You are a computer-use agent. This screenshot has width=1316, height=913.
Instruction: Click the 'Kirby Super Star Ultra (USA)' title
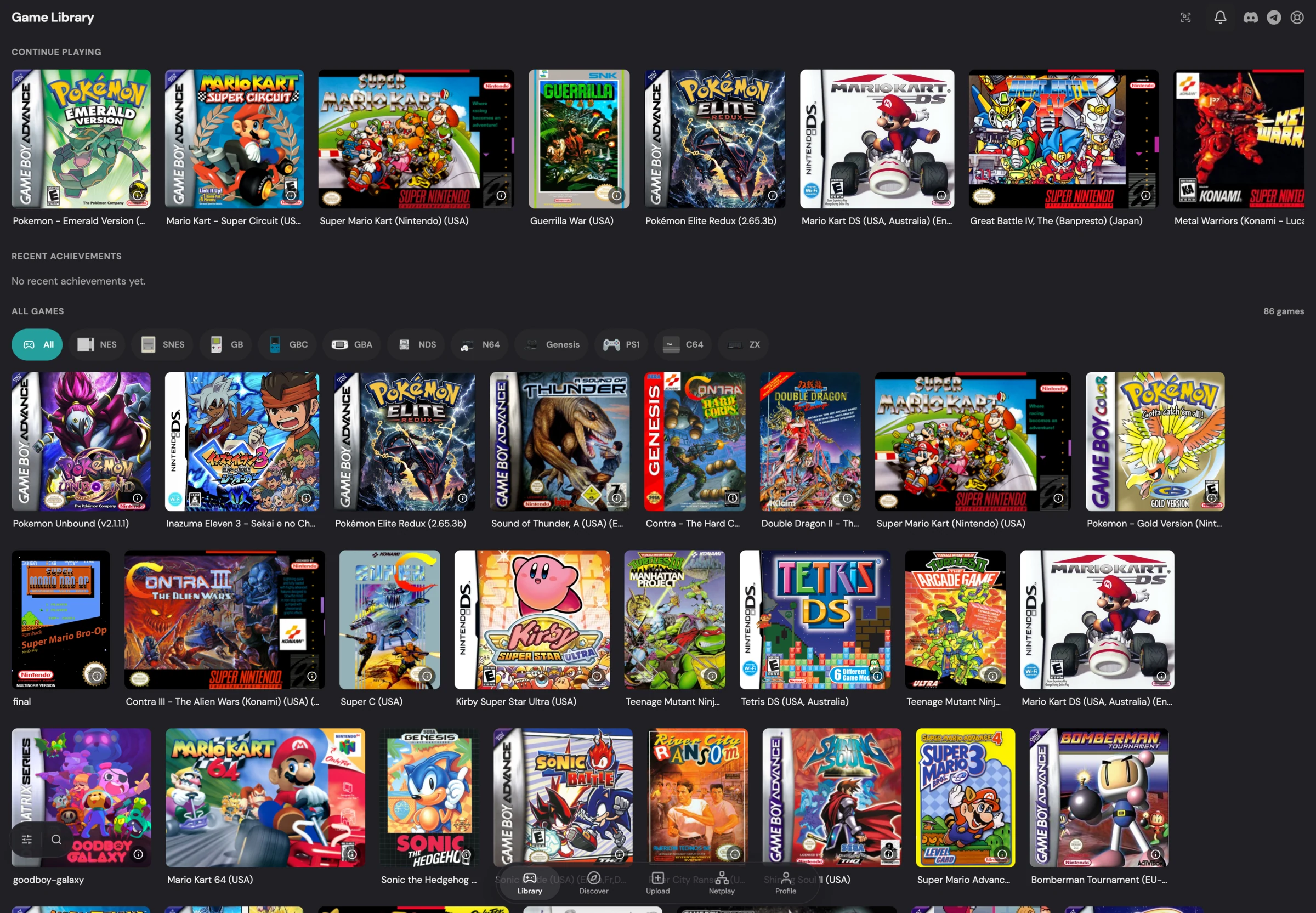point(516,701)
